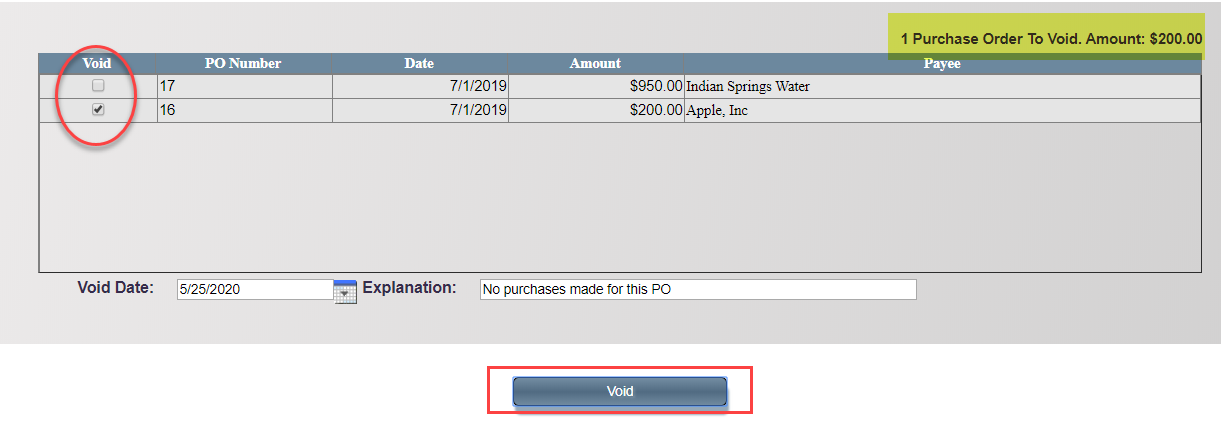Click the 7/1/2019 date for PO 16
Viewport: 1221px width, 426px height.
tap(479, 110)
